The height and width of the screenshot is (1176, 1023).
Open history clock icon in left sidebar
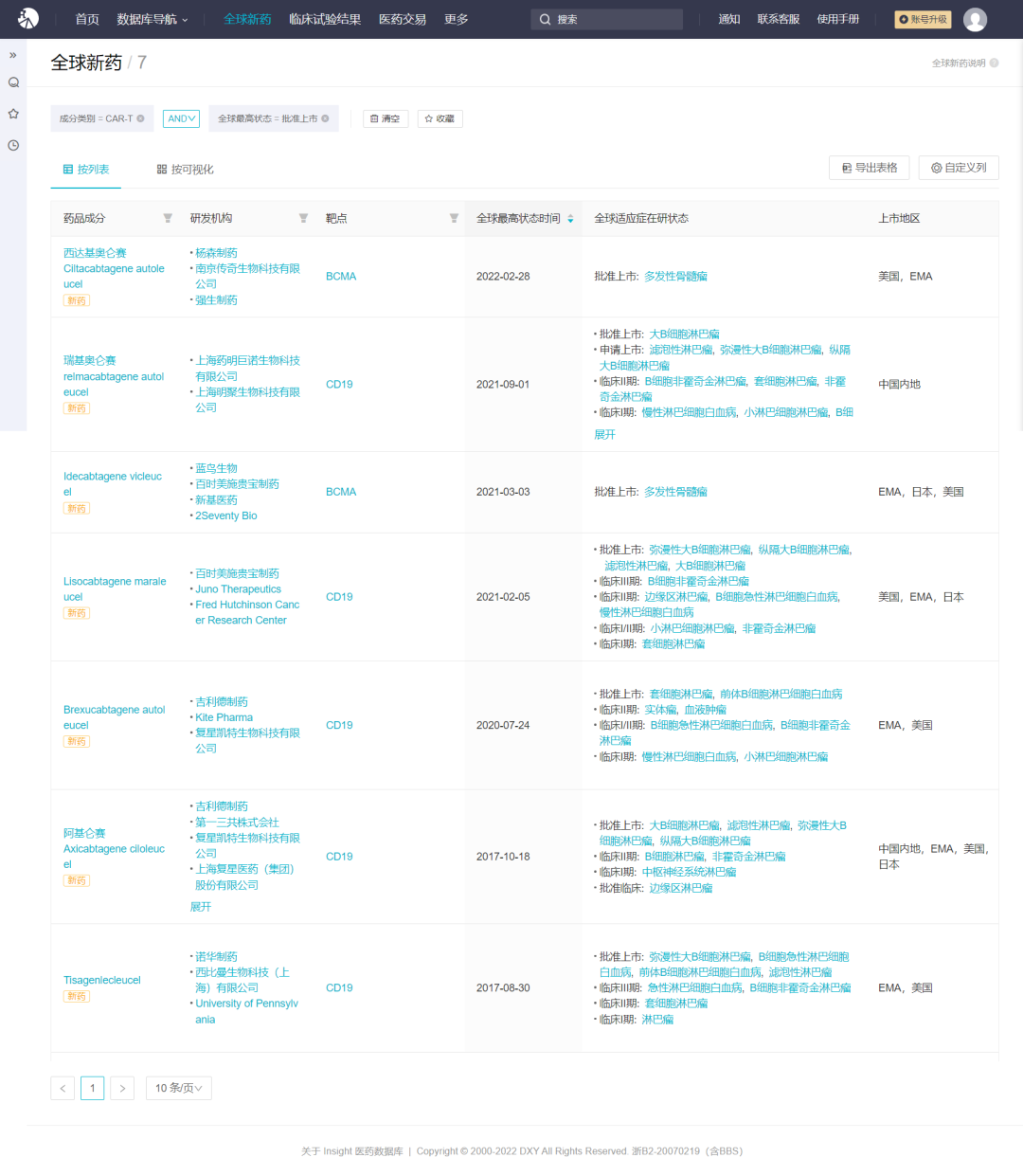tap(13, 145)
